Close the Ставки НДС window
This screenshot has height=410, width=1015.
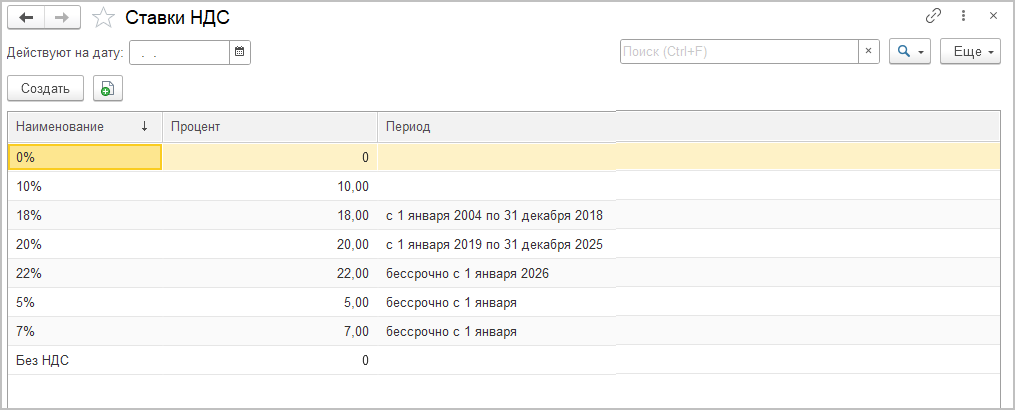pos(993,16)
